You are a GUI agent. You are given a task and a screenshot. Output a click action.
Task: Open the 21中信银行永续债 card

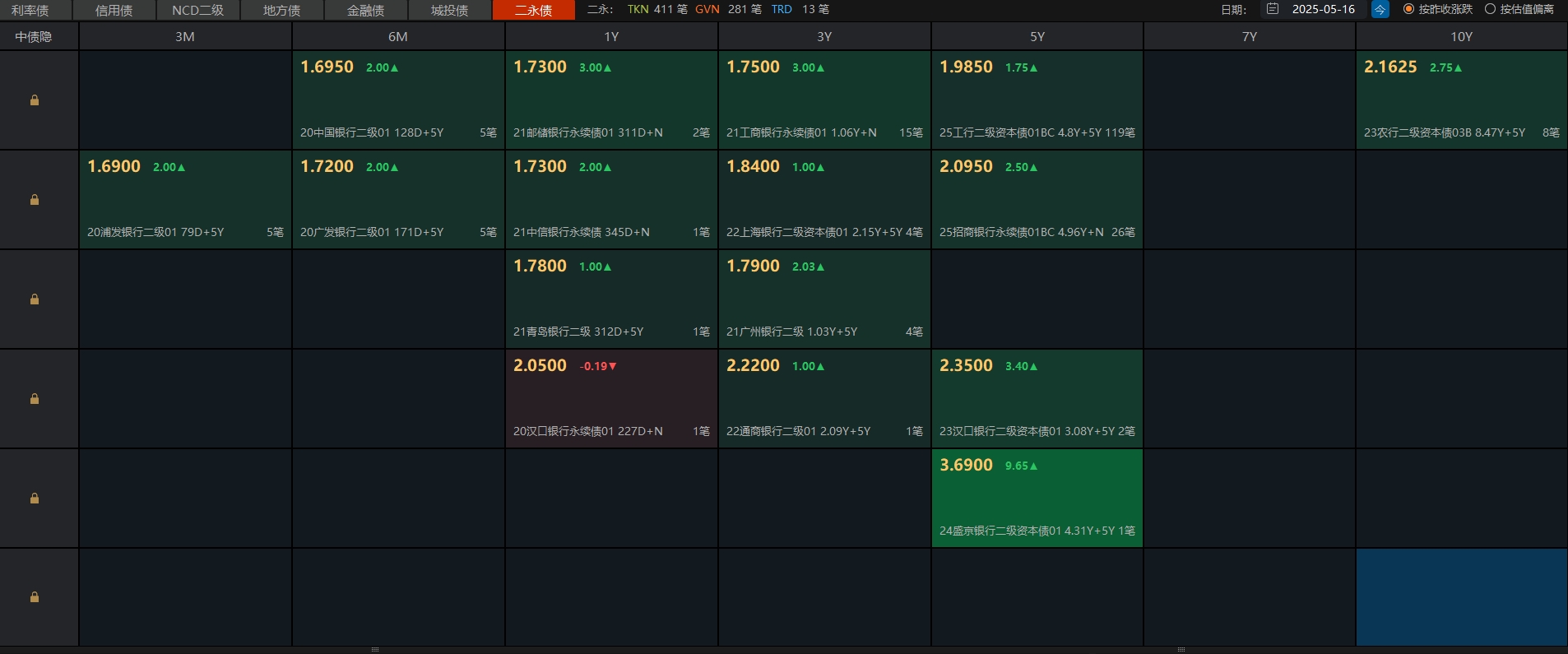611,200
